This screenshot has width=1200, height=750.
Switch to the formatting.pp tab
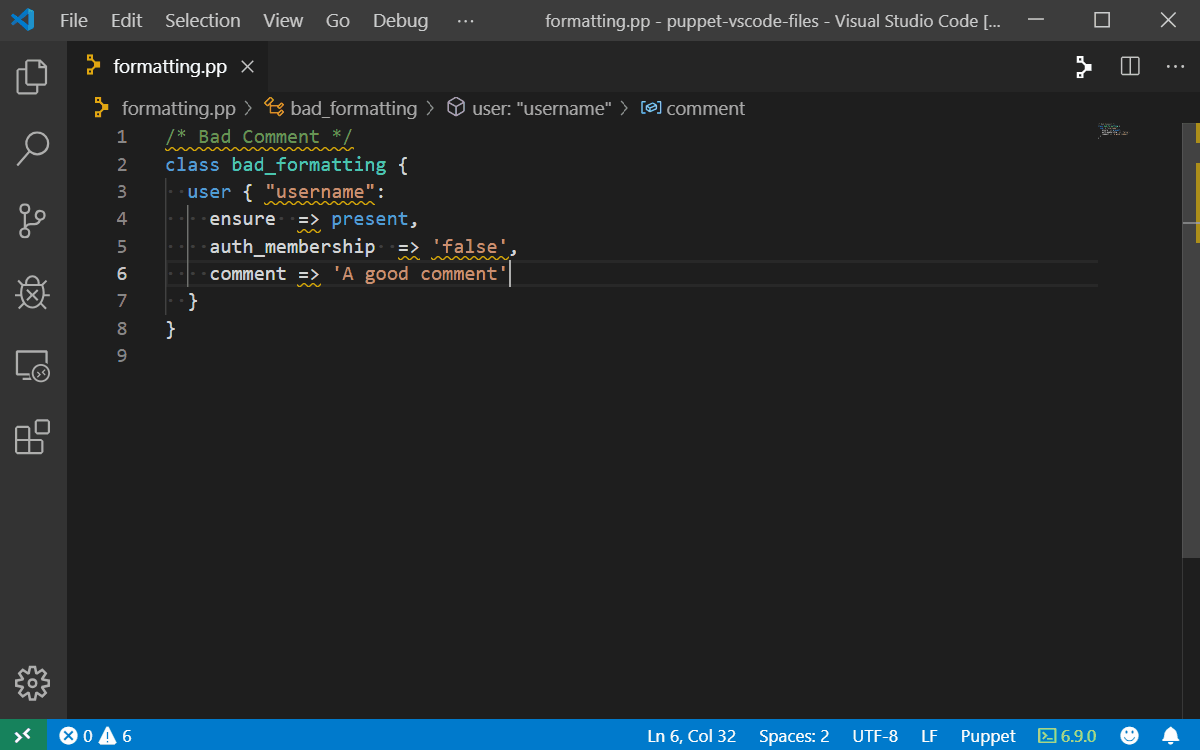click(x=171, y=68)
